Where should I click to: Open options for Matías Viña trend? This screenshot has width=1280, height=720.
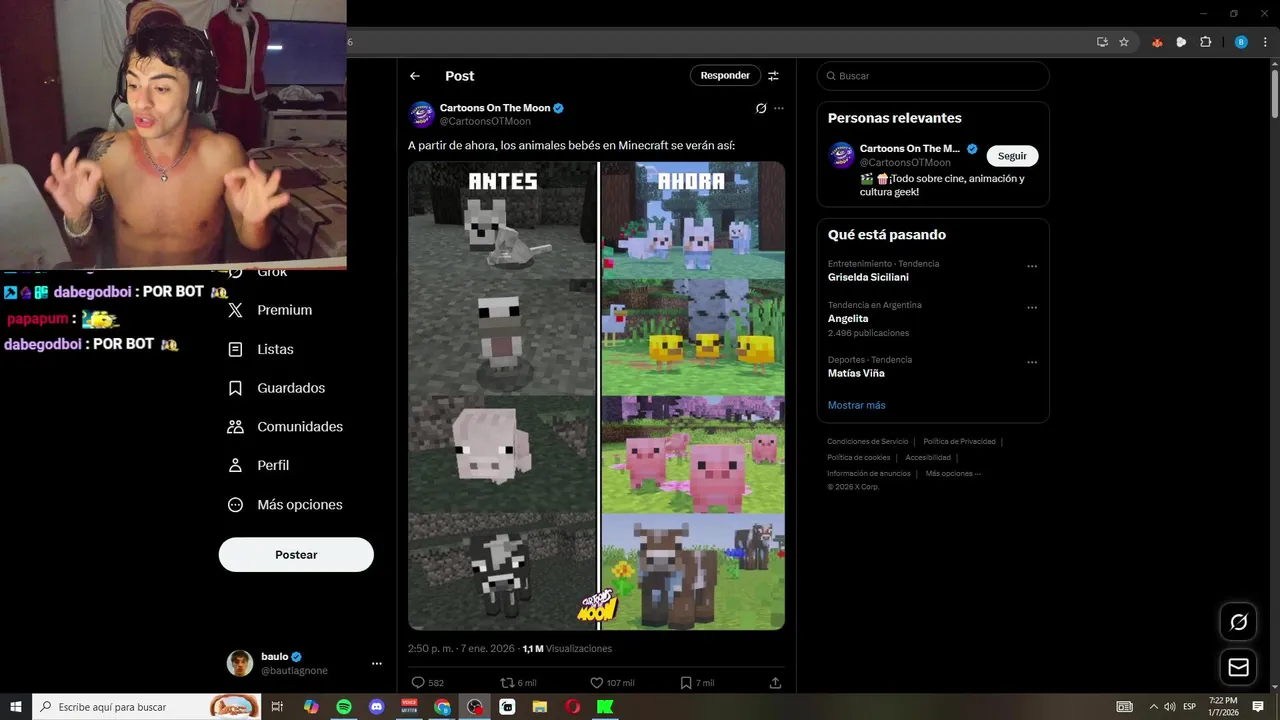point(1032,362)
